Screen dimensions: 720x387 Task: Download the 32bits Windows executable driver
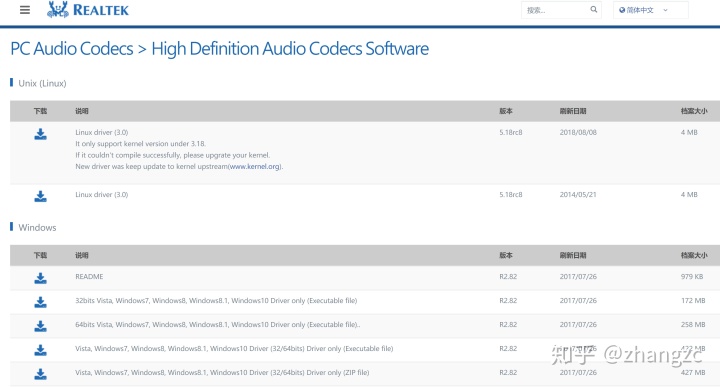pyautogui.click(x=40, y=302)
